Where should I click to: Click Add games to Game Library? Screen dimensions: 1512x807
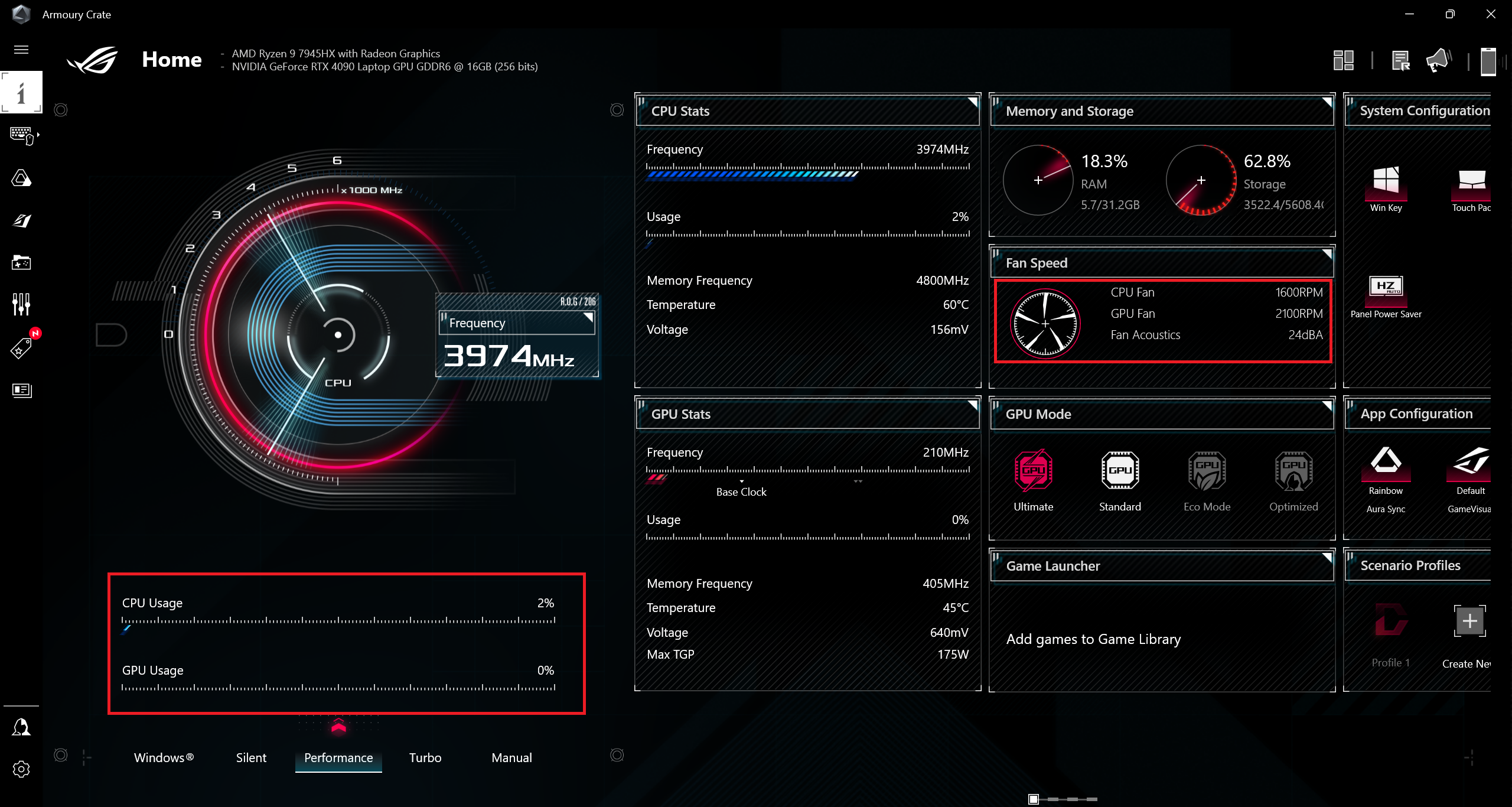click(x=1093, y=639)
